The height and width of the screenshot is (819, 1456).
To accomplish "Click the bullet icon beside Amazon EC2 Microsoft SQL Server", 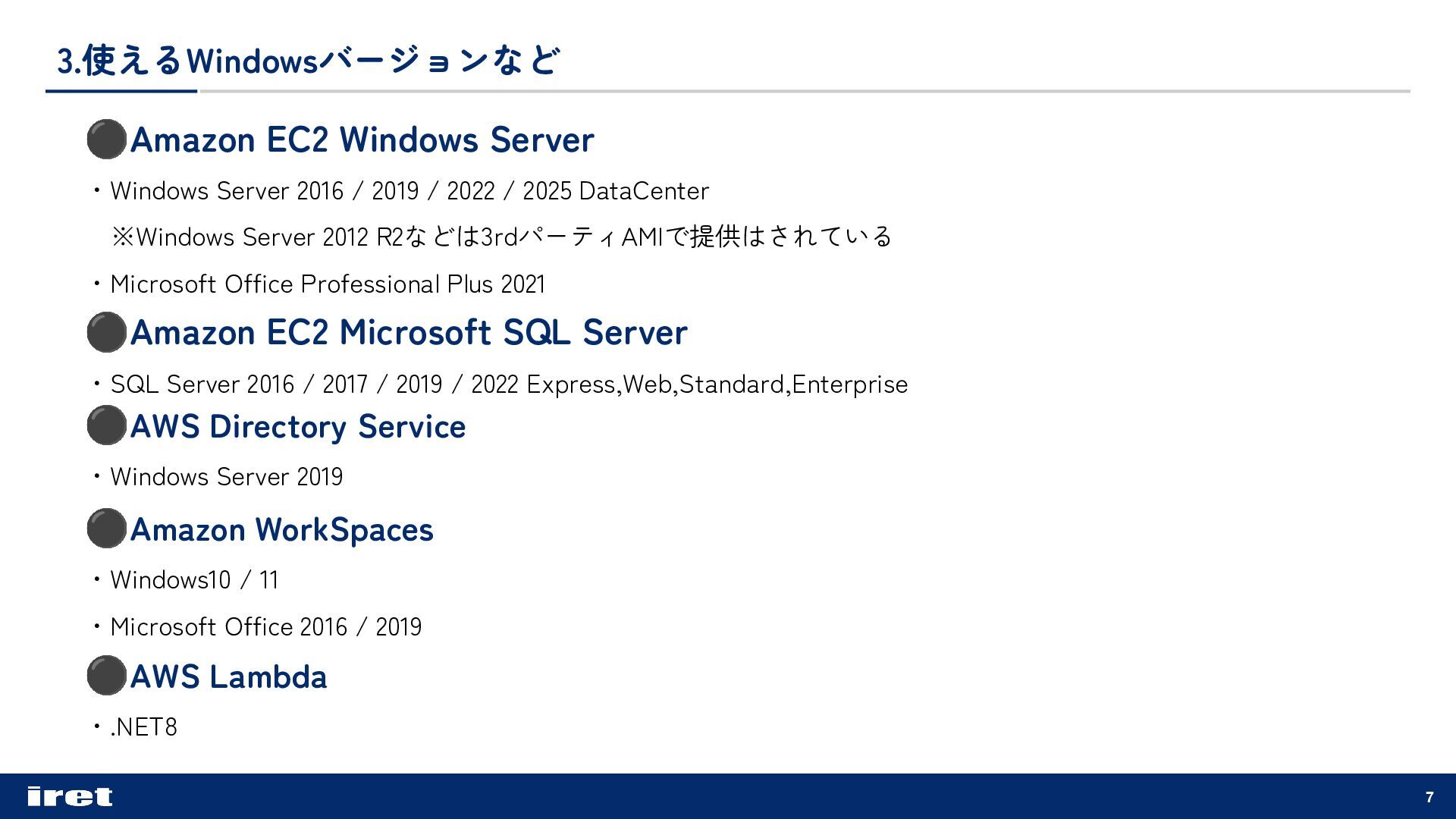I will [106, 332].
